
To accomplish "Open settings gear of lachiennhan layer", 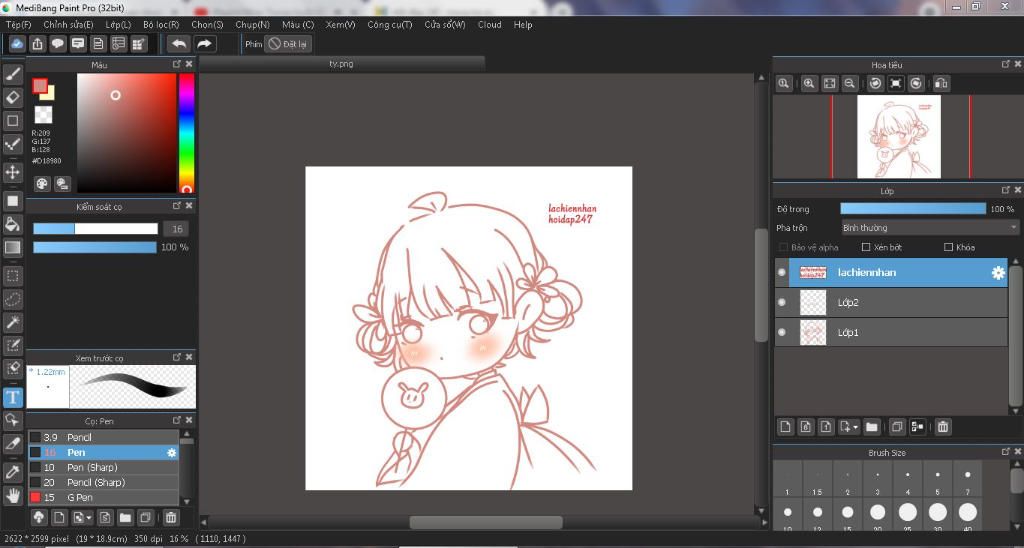I will click(998, 273).
